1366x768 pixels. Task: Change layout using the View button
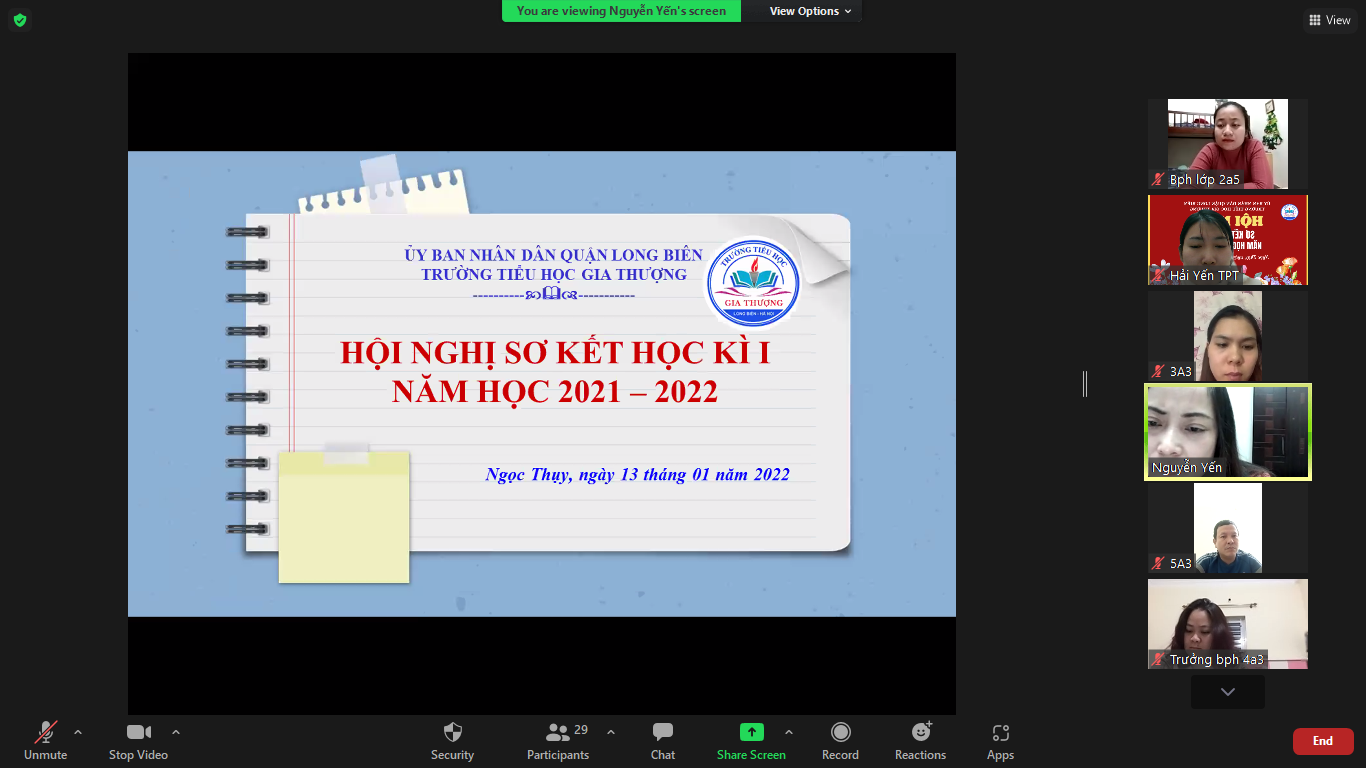pyautogui.click(x=1329, y=20)
